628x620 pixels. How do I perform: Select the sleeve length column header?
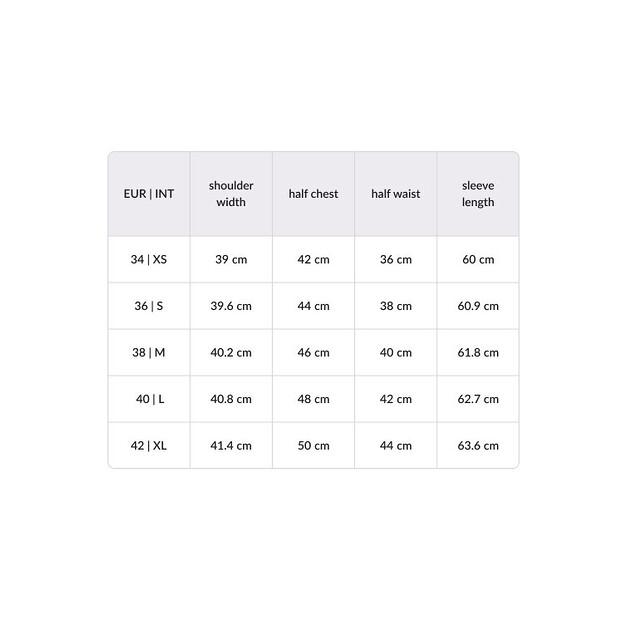click(478, 194)
